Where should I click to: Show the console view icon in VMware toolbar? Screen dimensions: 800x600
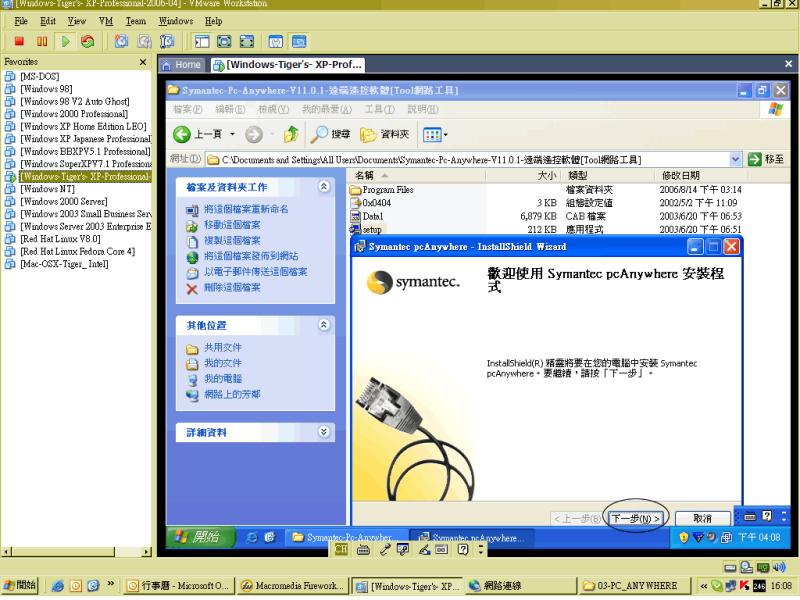(x=299, y=41)
